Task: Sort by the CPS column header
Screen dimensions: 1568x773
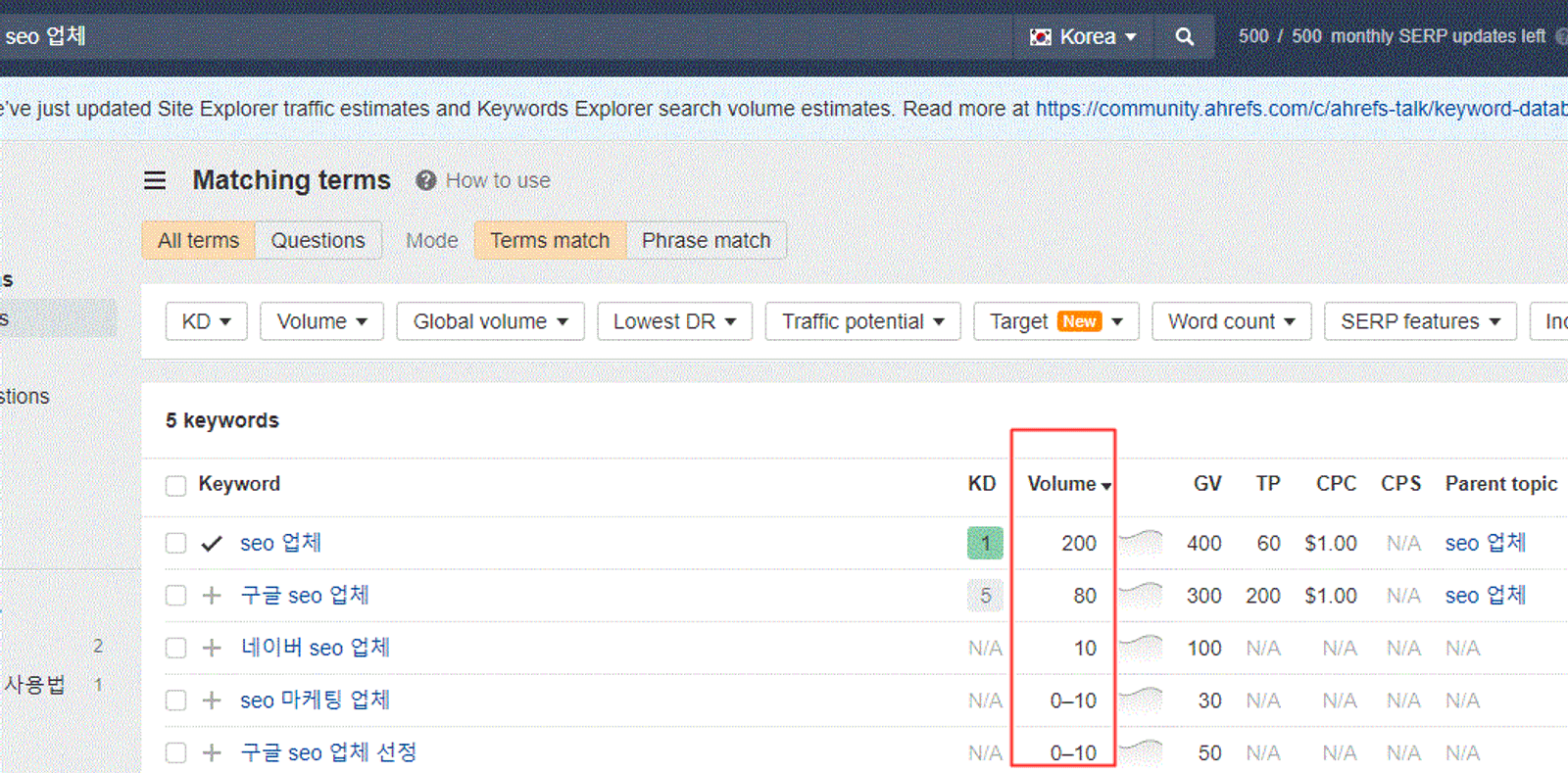Action: pos(1401,484)
